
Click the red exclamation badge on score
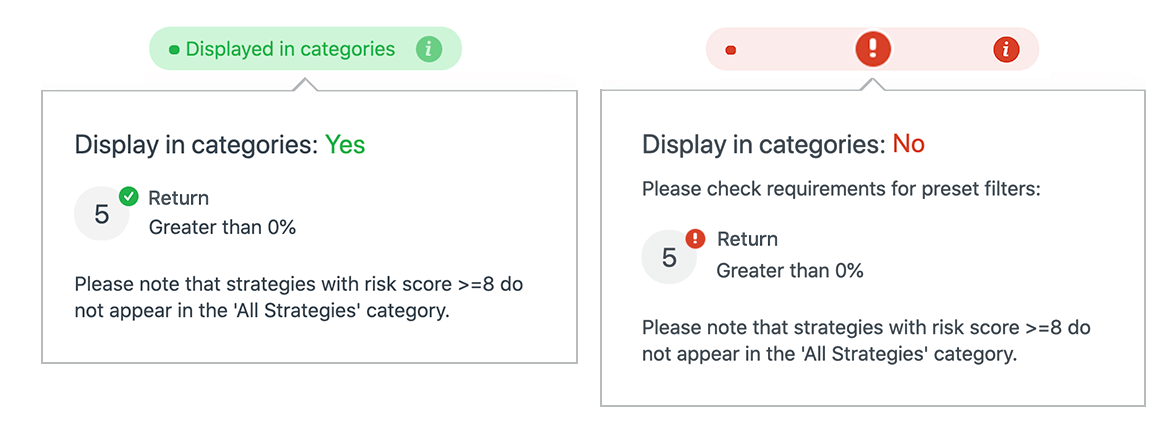pyautogui.click(x=696, y=238)
